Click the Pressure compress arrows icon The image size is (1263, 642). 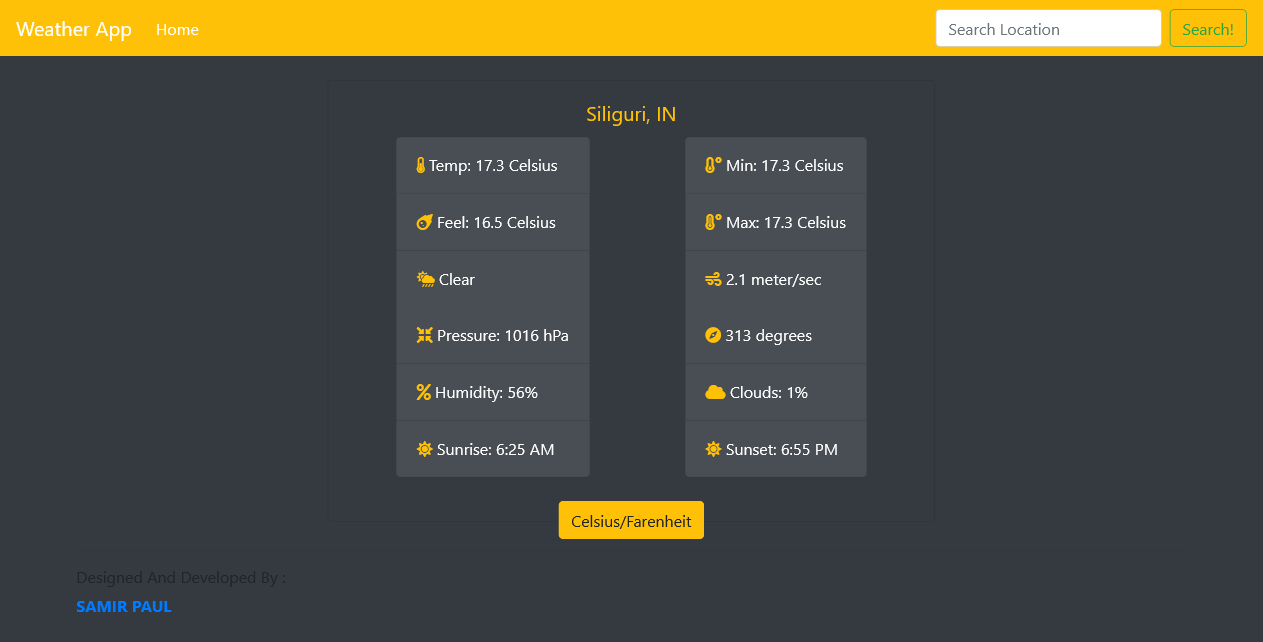424,336
